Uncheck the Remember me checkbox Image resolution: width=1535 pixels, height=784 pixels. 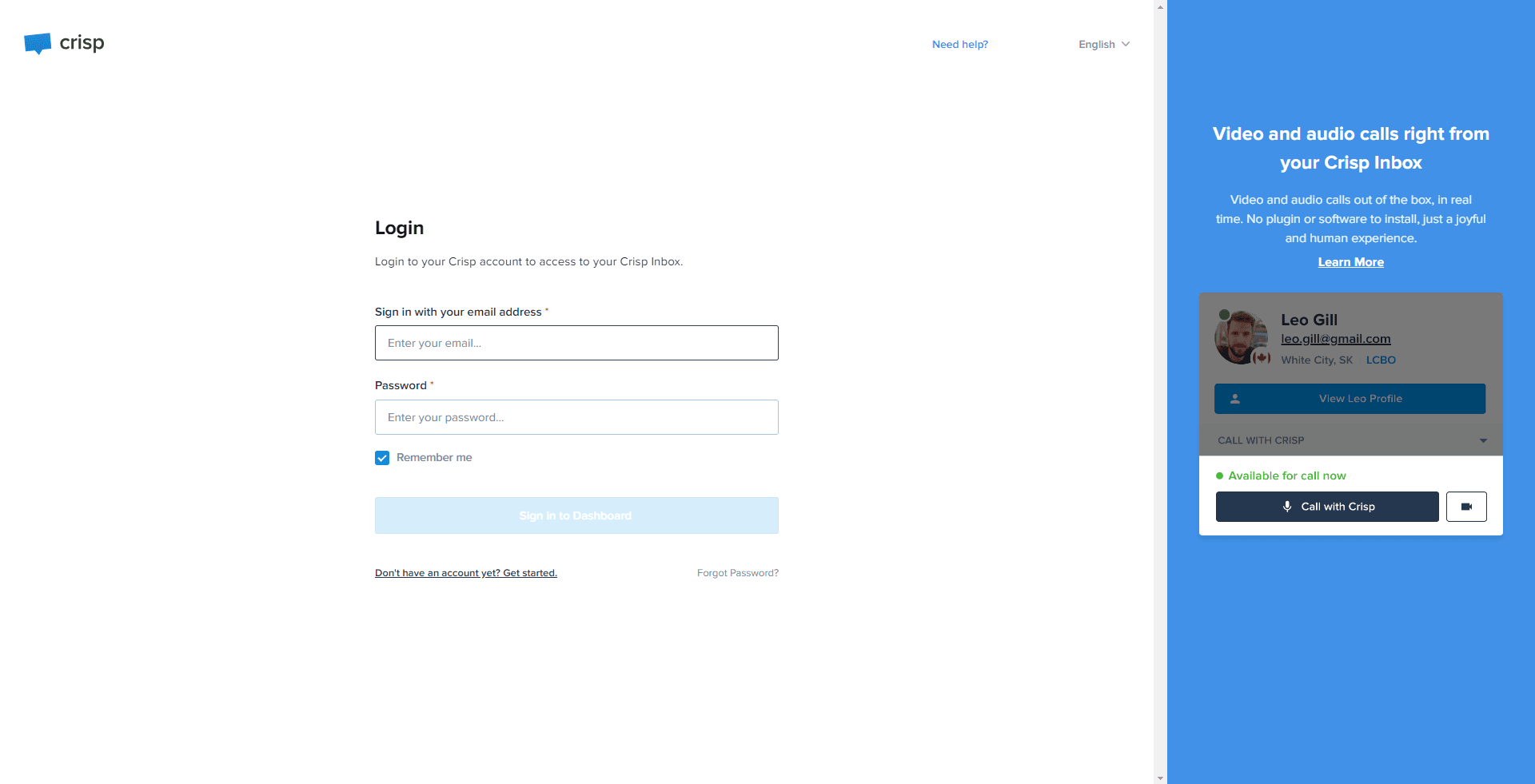pyautogui.click(x=382, y=458)
